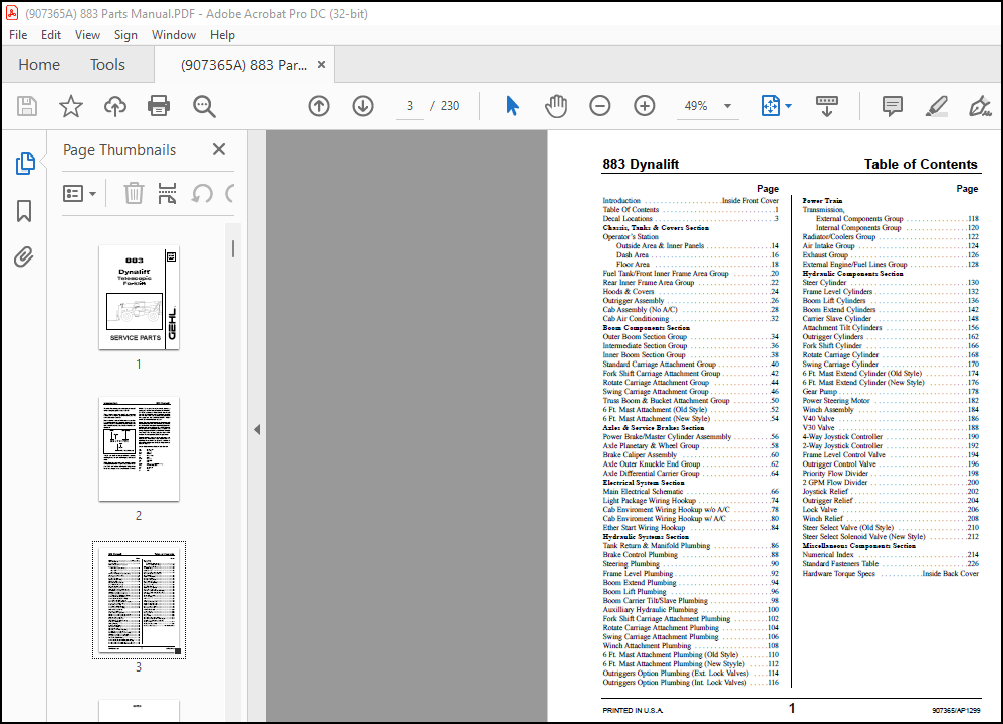Open the Bookmarks panel icon
This screenshot has height=724, width=1003.
(24, 211)
